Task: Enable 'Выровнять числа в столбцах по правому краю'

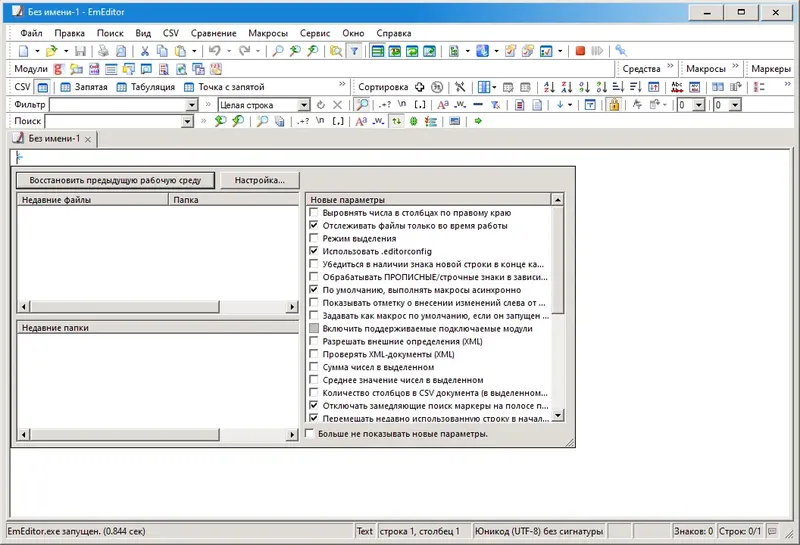Action: coord(314,212)
